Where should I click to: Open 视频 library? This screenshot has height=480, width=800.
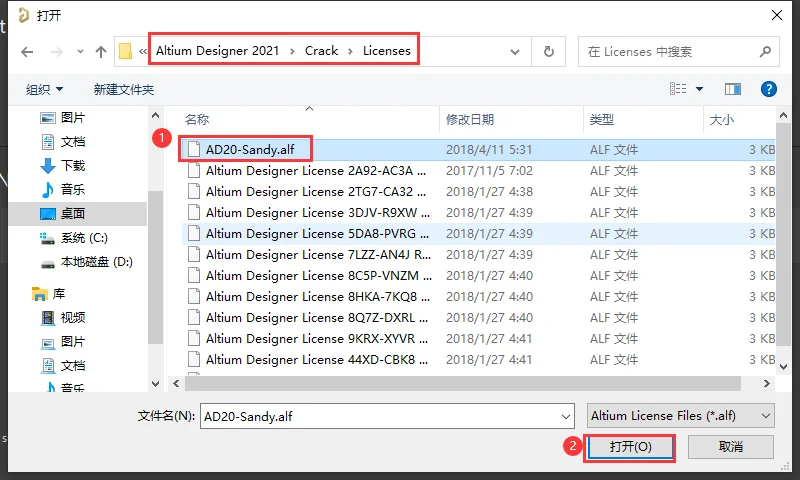62,318
